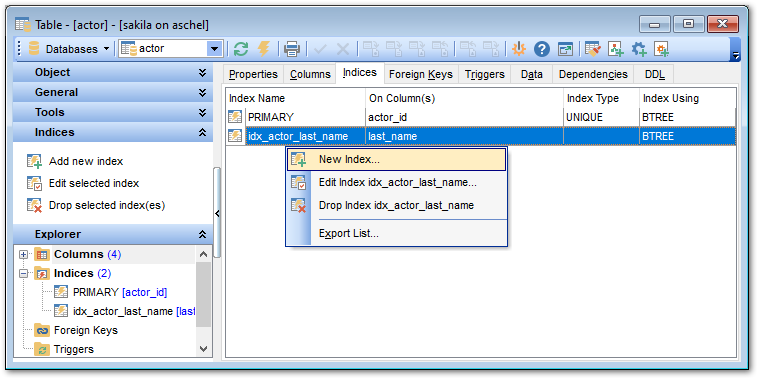Choose New Index... from context menu

pyautogui.click(x=396, y=160)
